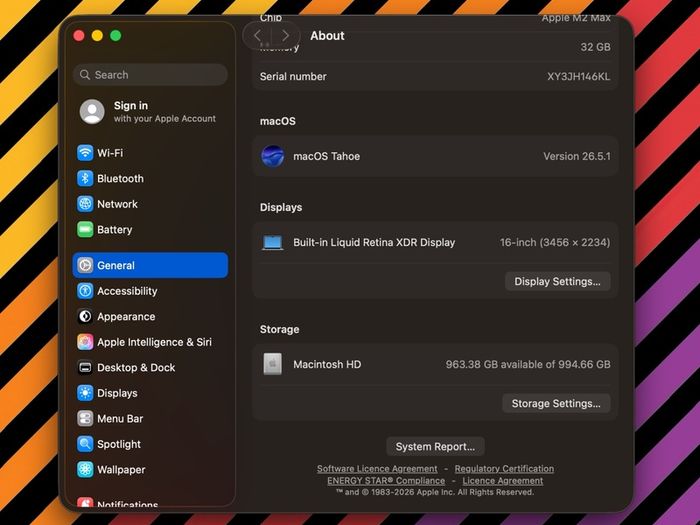700x525 pixels.
Task: Open the Licence Agreement link
Action: point(503,481)
